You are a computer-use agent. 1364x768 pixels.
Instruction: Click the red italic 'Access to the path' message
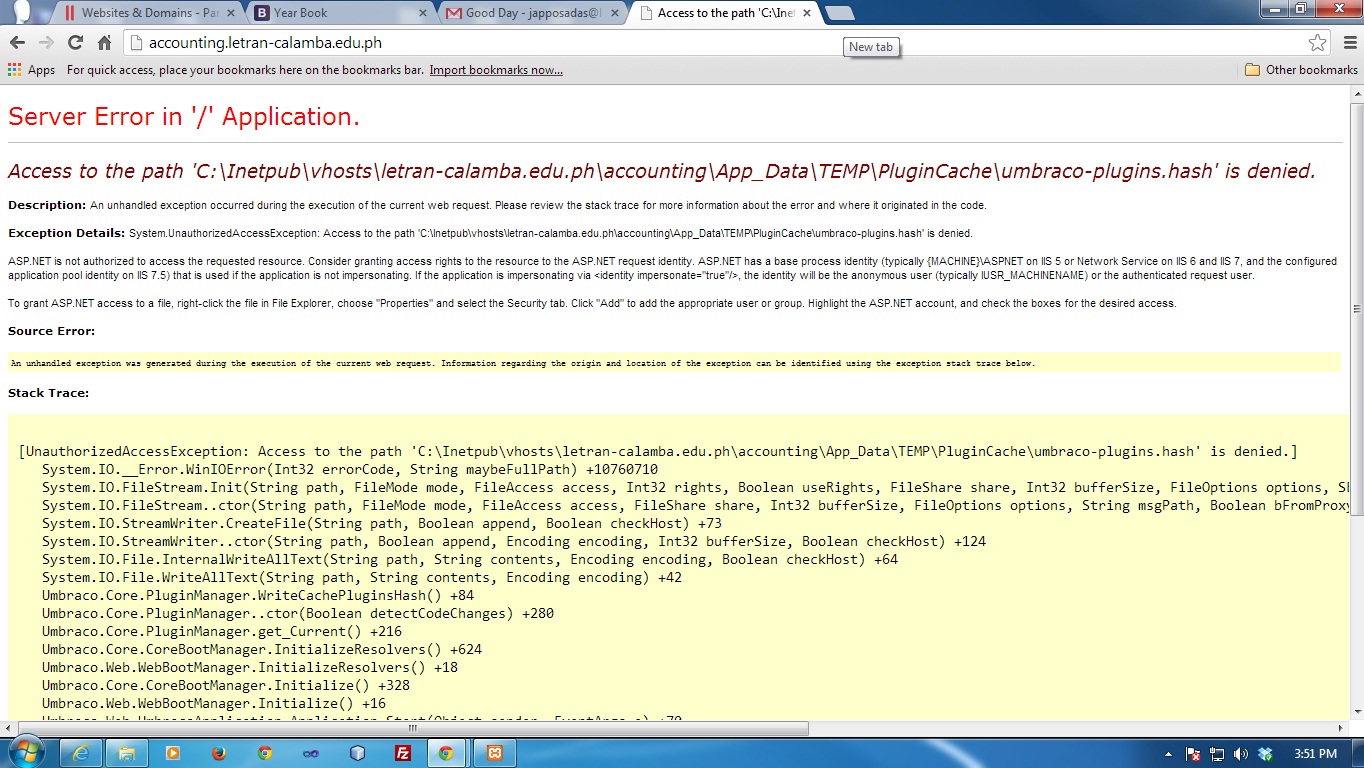point(662,171)
